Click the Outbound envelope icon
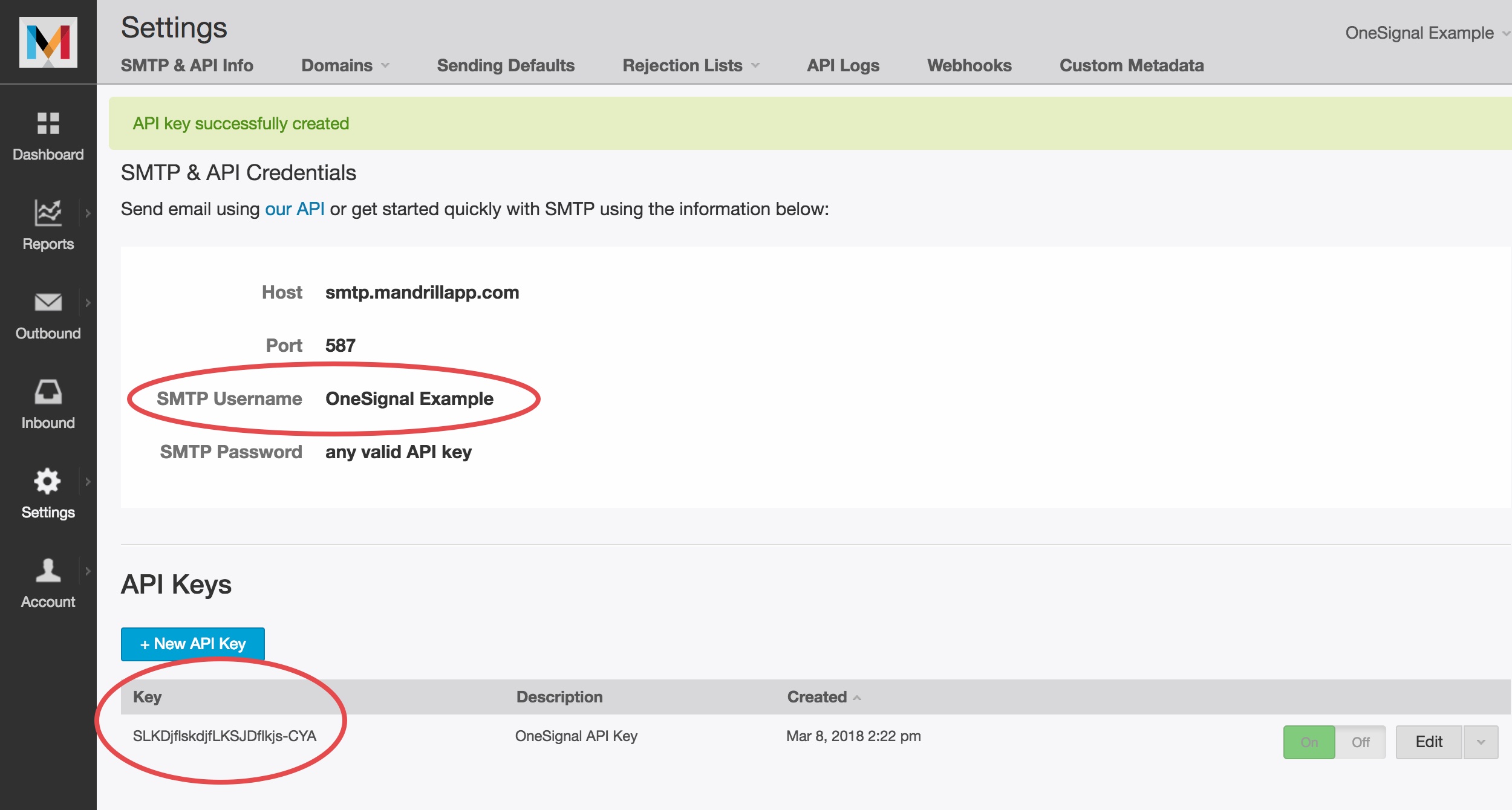Image resolution: width=1512 pixels, height=810 pixels. click(x=48, y=302)
